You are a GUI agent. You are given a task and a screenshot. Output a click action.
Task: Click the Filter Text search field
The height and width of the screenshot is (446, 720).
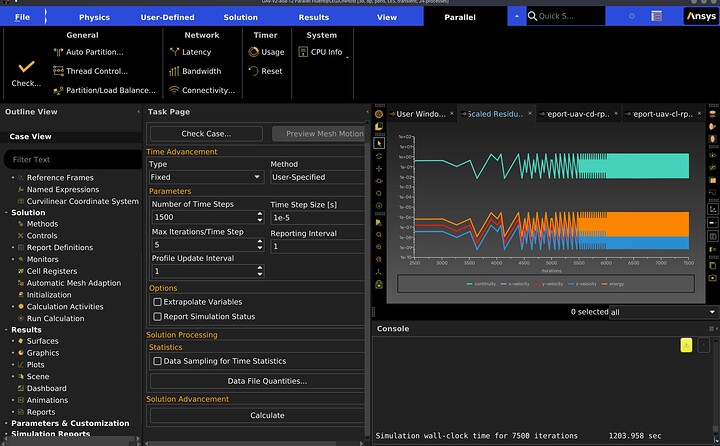coord(73,160)
